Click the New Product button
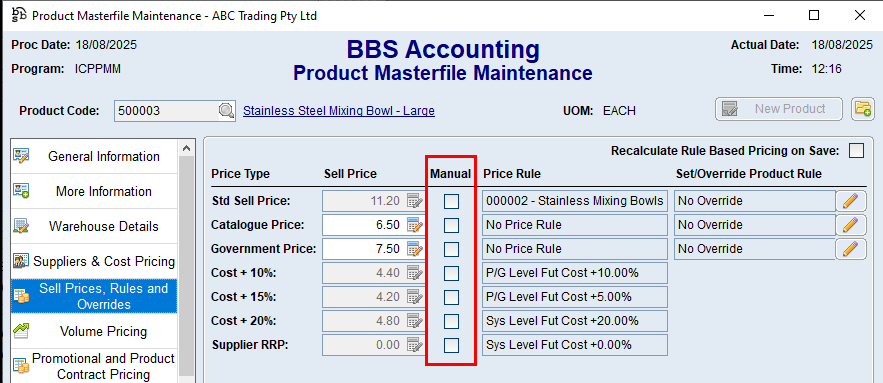The image size is (883, 383). [x=779, y=109]
